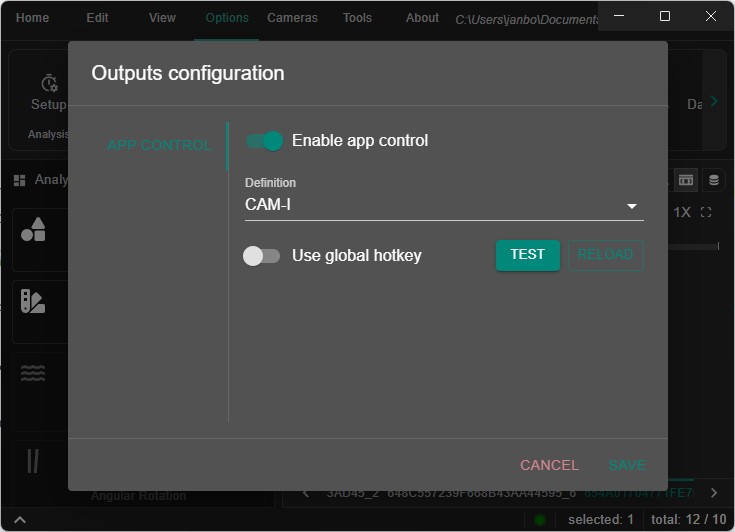735x532 pixels.
Task: Click the selected: 1 status text
Action: pos(600,520)
